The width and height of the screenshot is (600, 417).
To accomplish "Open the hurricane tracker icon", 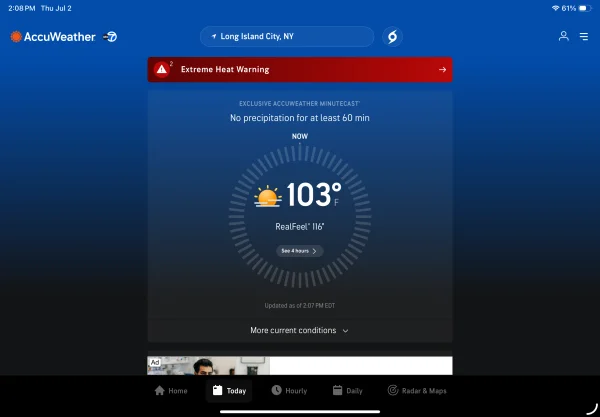I will point(392,37).
